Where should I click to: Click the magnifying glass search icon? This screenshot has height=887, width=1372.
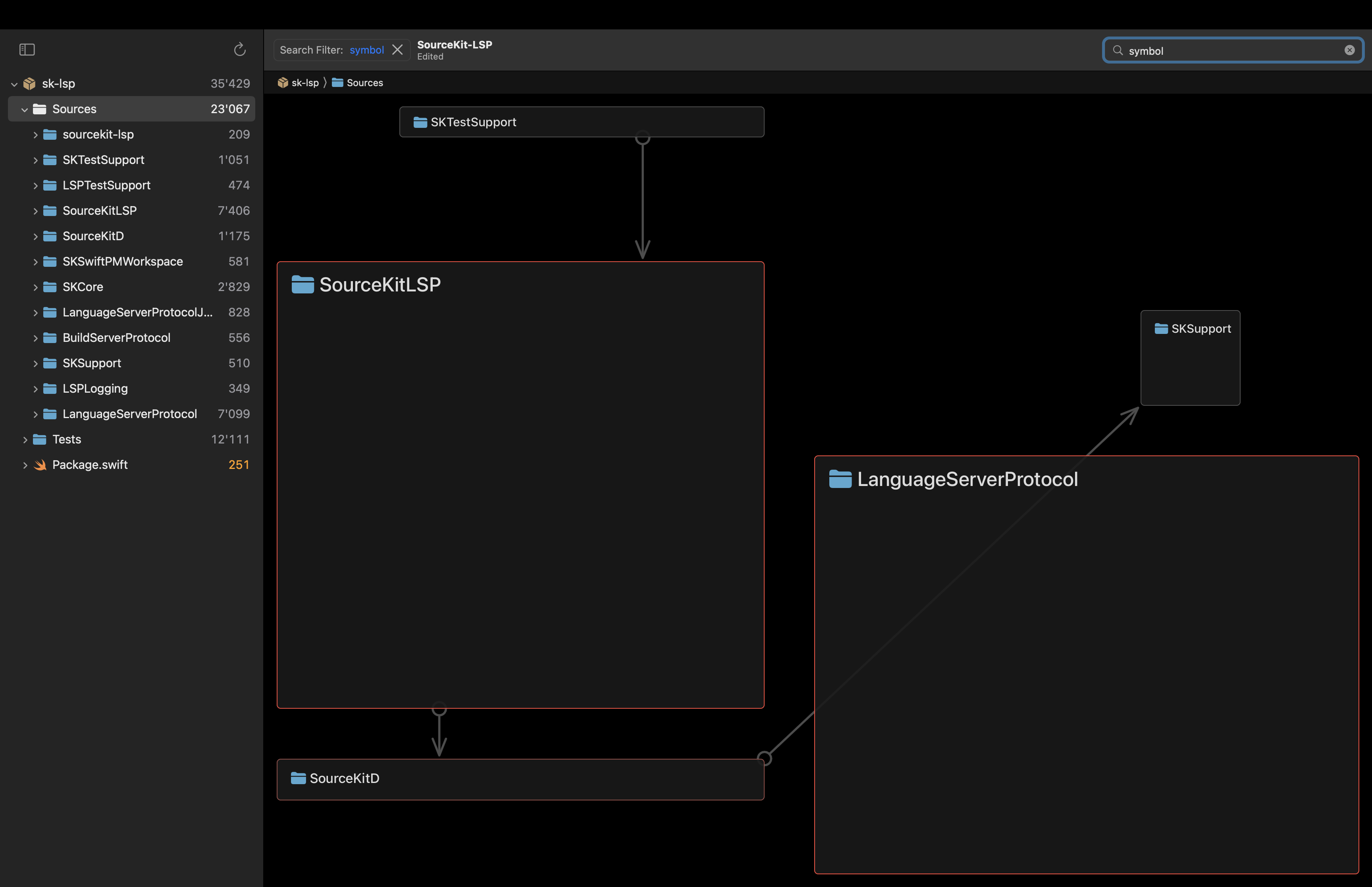(x=1118, y=50)
